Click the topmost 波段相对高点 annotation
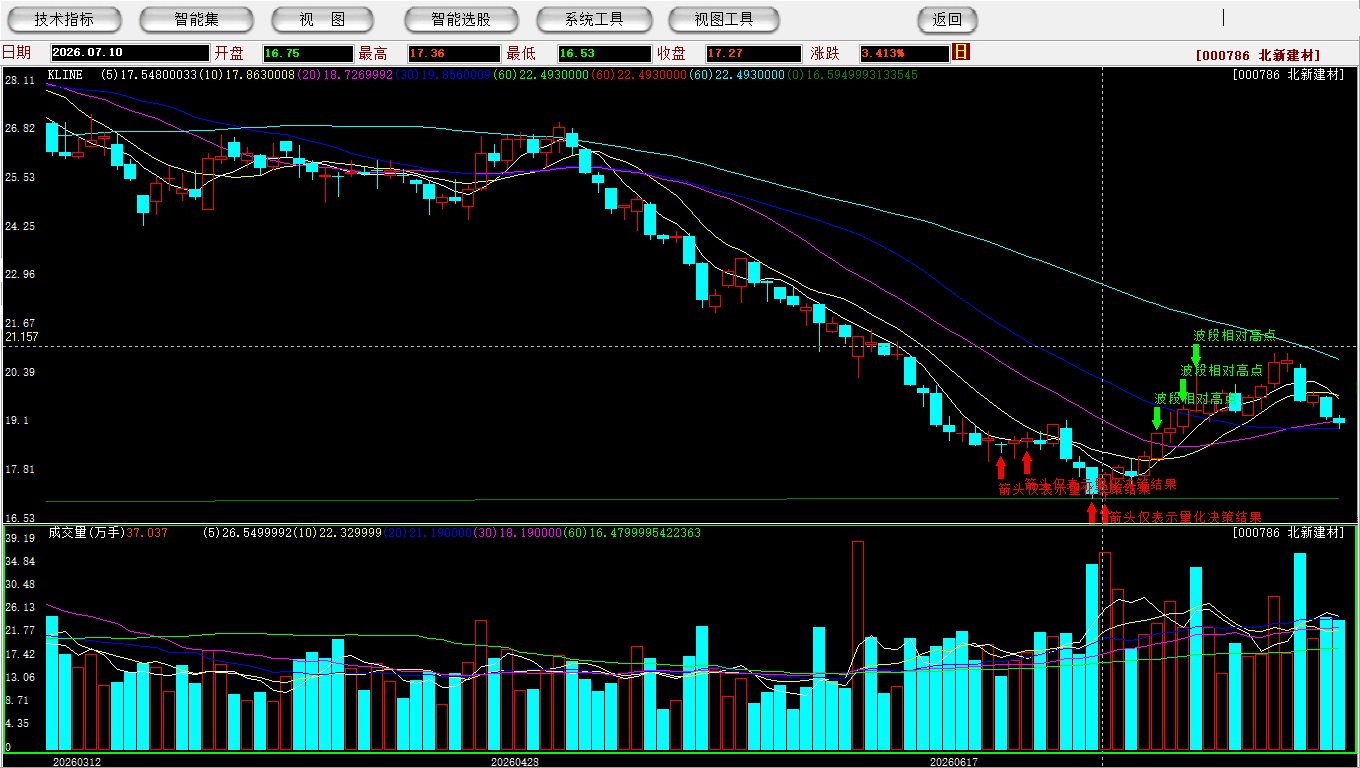1360x768 pixels. pos(1234,335)
